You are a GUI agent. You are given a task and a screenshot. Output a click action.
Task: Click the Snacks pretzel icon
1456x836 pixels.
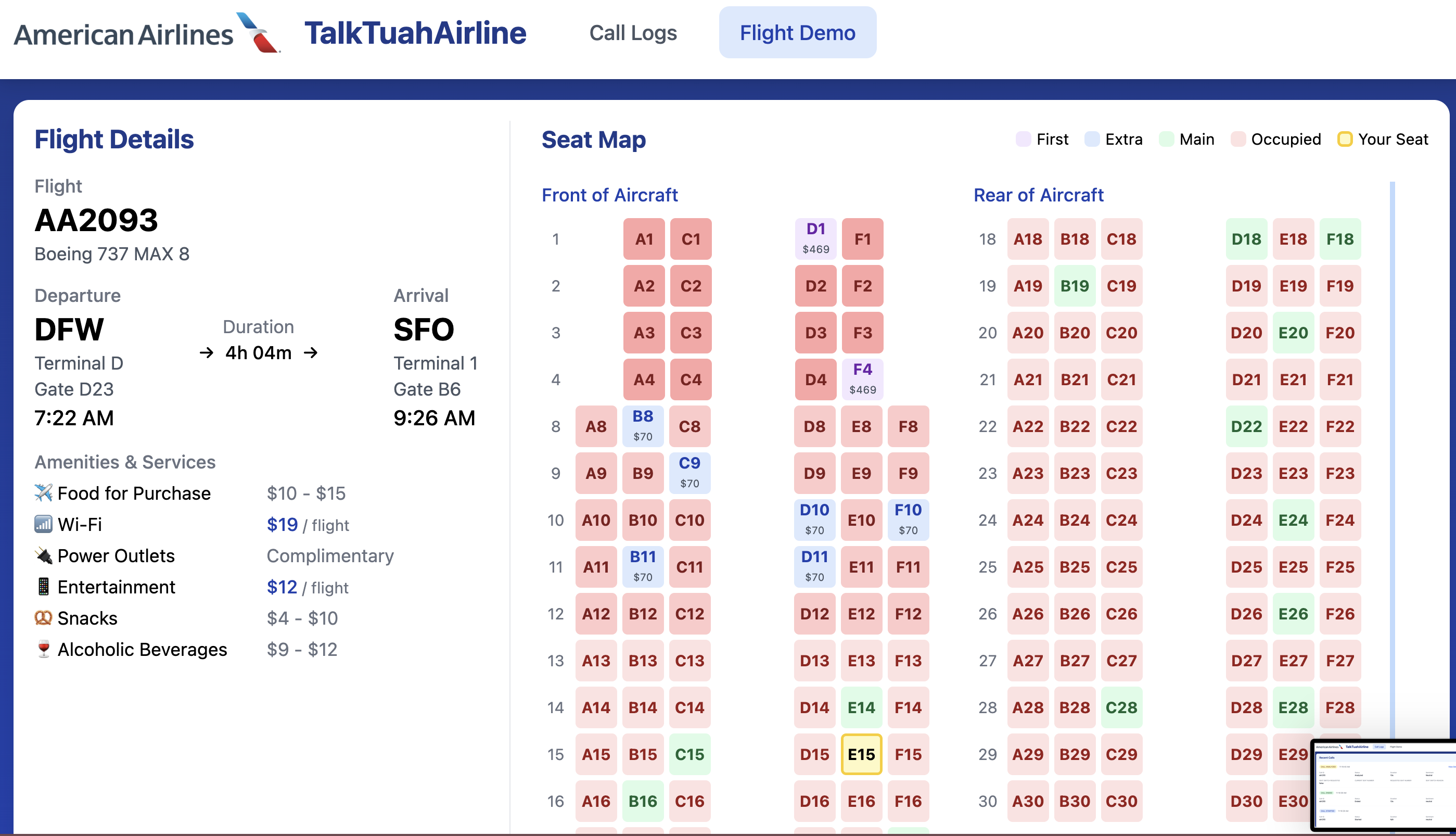click(x=43, y=618)
